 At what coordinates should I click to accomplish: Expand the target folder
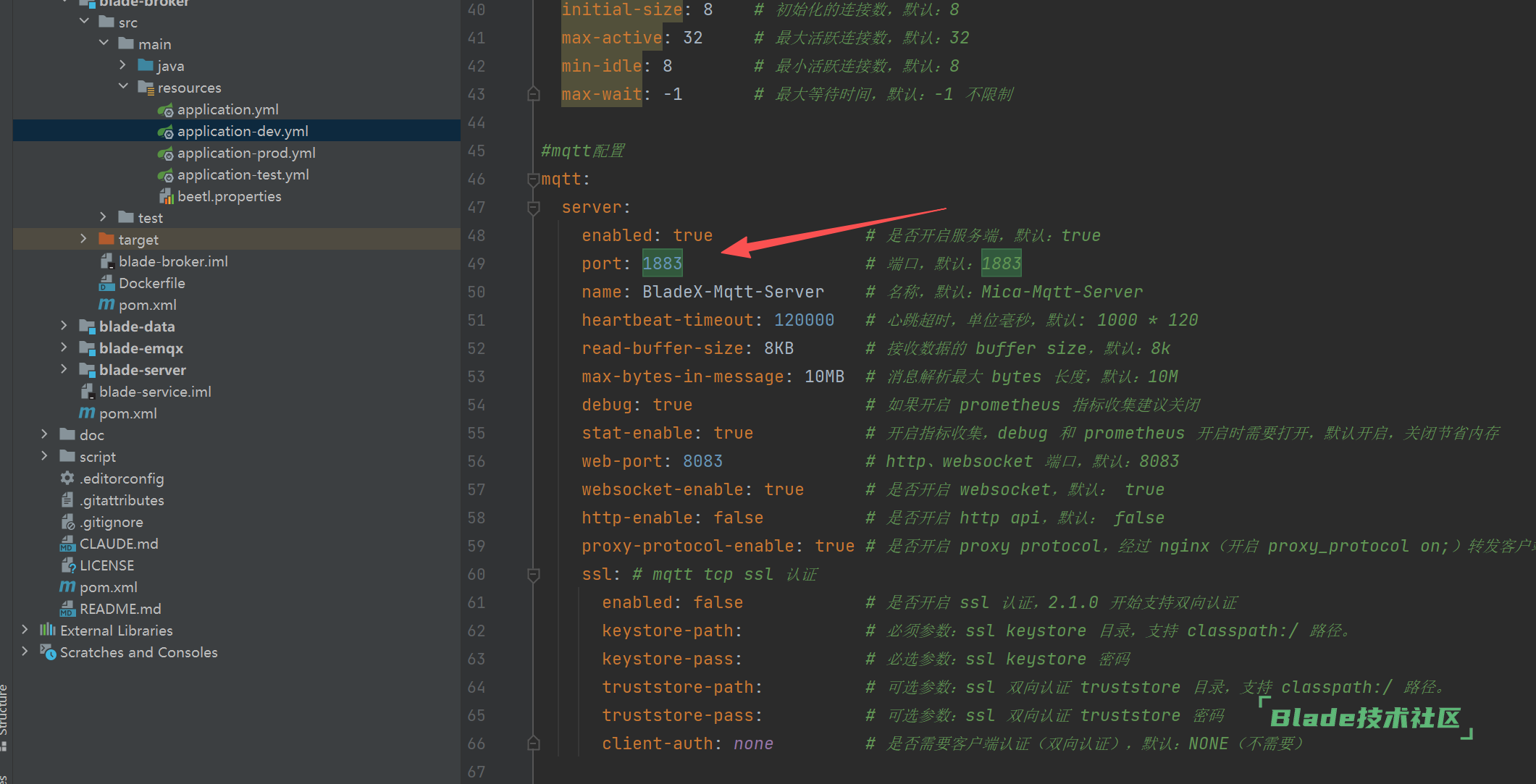click(83, 239)
